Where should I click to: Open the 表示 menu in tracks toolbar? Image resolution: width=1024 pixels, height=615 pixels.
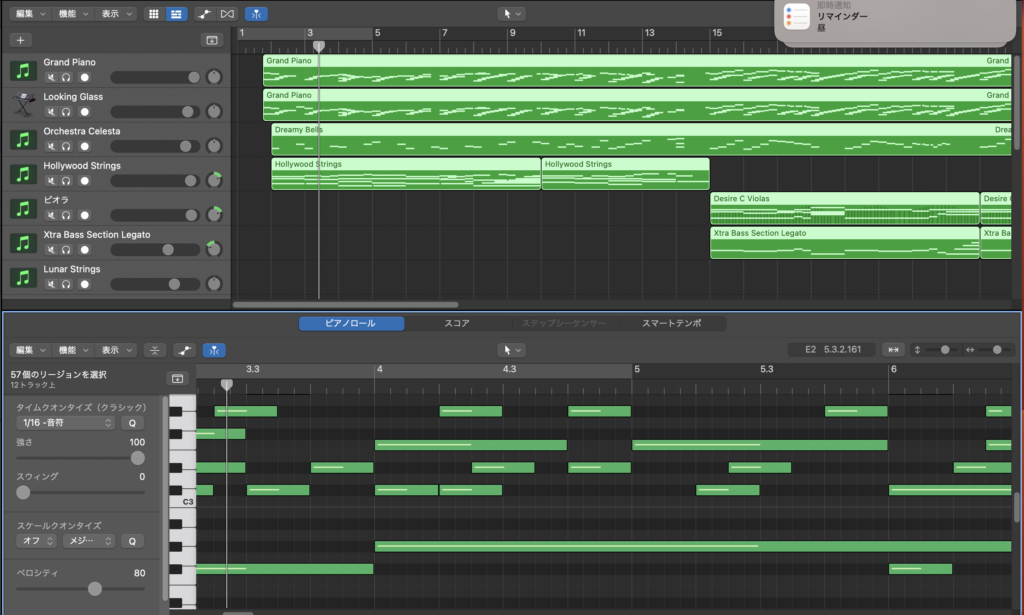(x=116, y=14)
